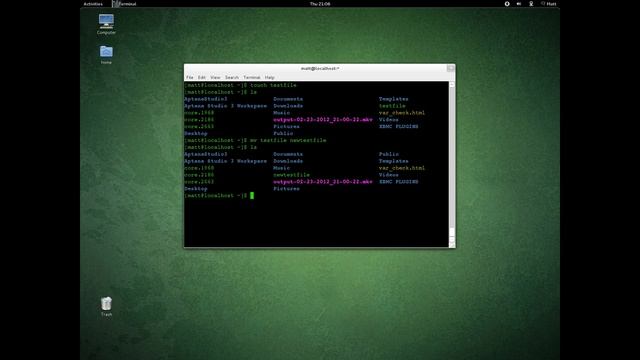The image size is (640, 360).
Task: Open the Terminal menu in menu bar
Action: coord(252,77)
